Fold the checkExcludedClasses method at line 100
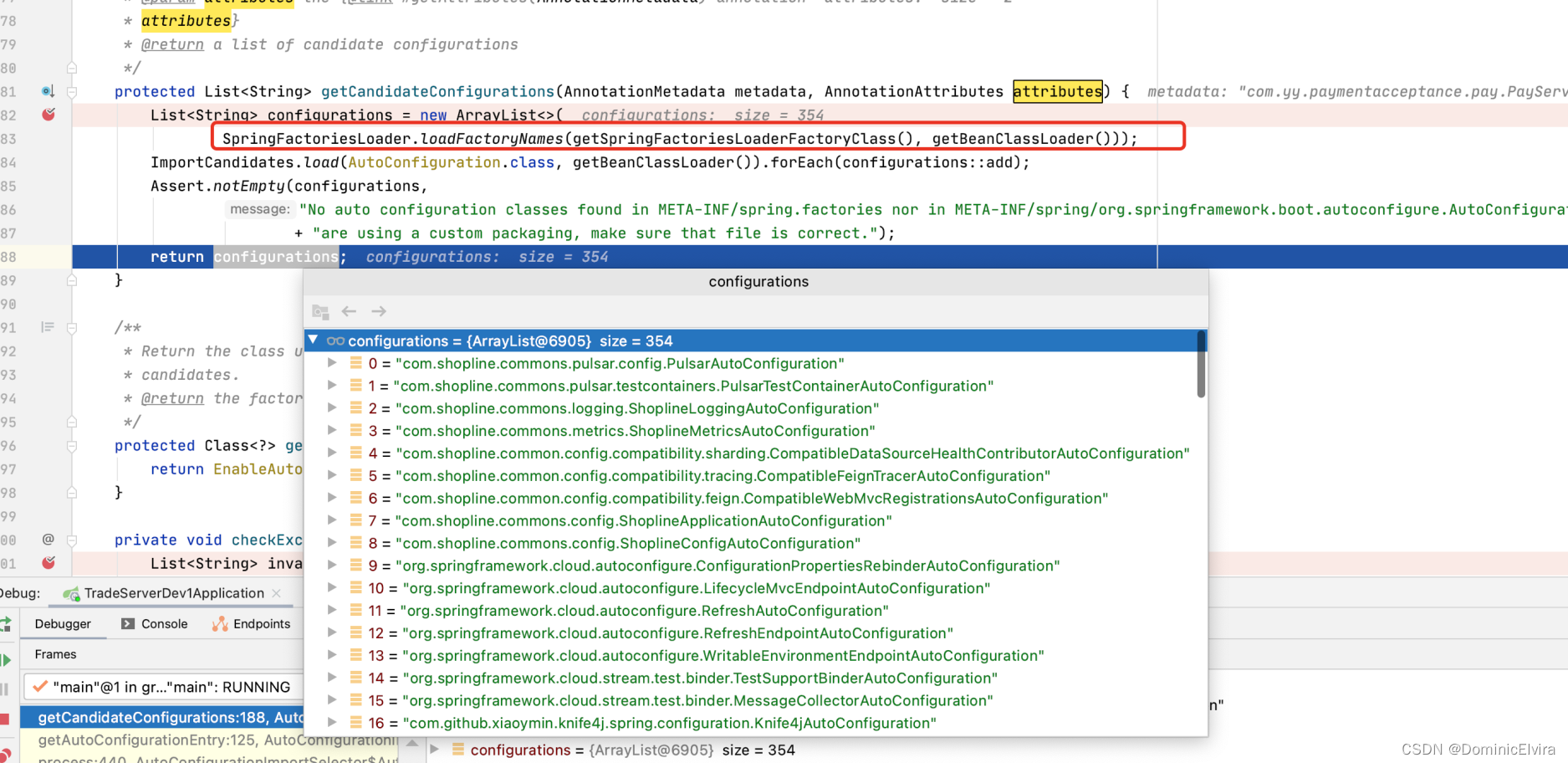This screenshot has height=763, width=1568. tap(72, 540)
